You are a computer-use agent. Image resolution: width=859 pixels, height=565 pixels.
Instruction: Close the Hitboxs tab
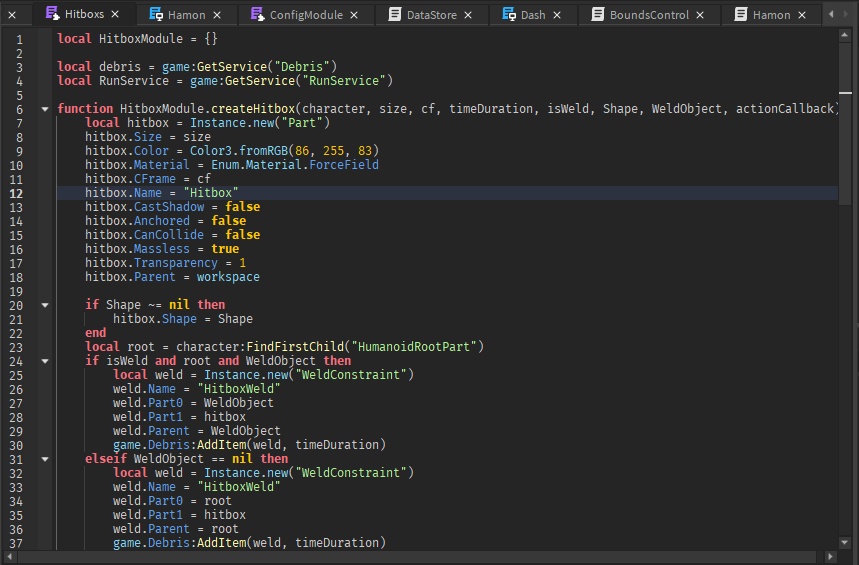coord(115,14)
